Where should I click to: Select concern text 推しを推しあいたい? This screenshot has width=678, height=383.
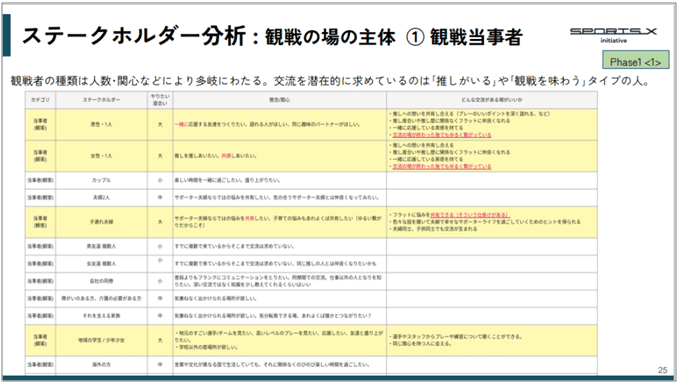(x=197, y=156)
